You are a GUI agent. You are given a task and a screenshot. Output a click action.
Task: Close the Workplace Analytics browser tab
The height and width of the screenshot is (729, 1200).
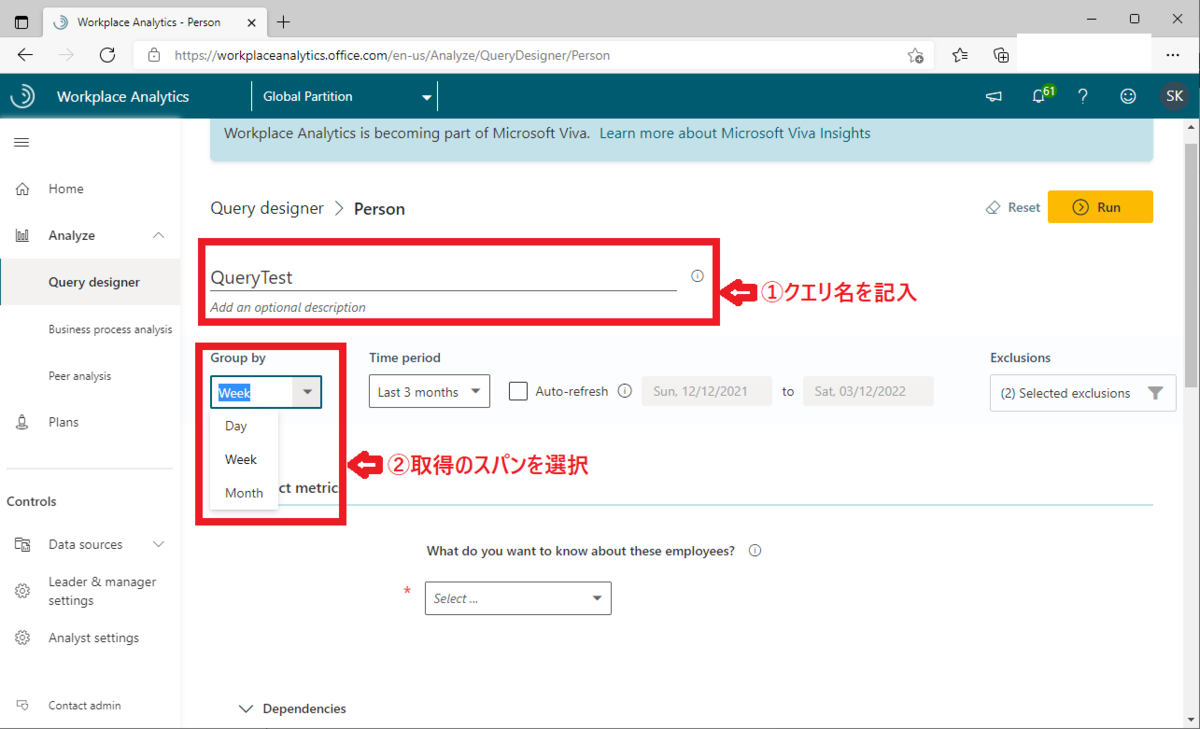pos(250,21)
